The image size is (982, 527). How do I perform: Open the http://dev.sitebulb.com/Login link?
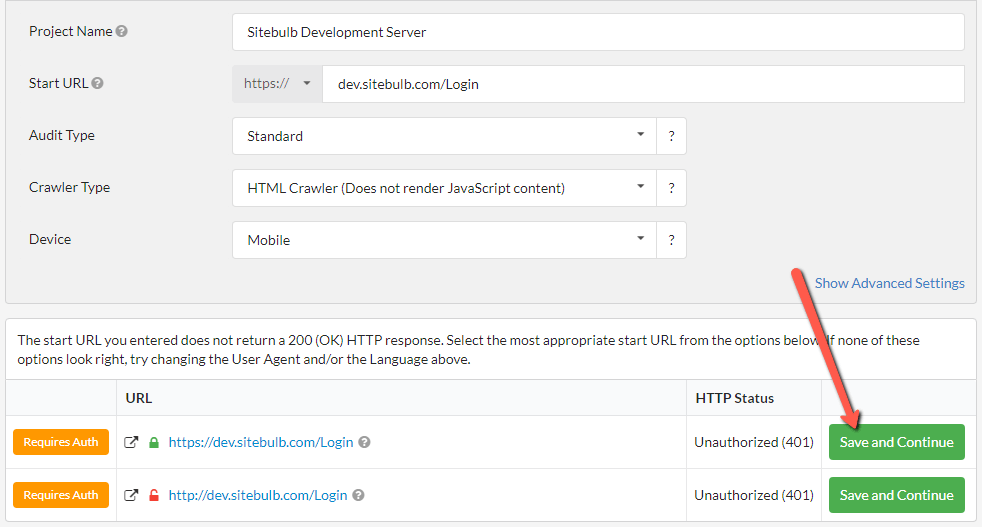coord(257,495)
